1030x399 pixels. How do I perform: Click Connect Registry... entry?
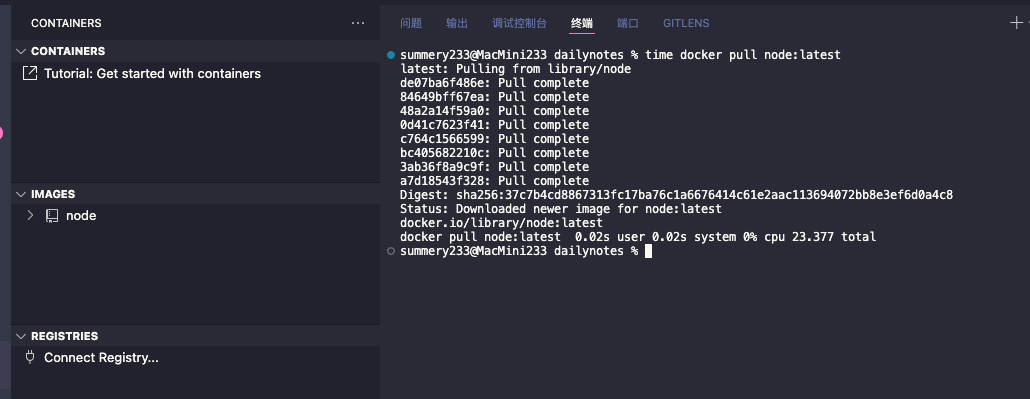point(101,358)
